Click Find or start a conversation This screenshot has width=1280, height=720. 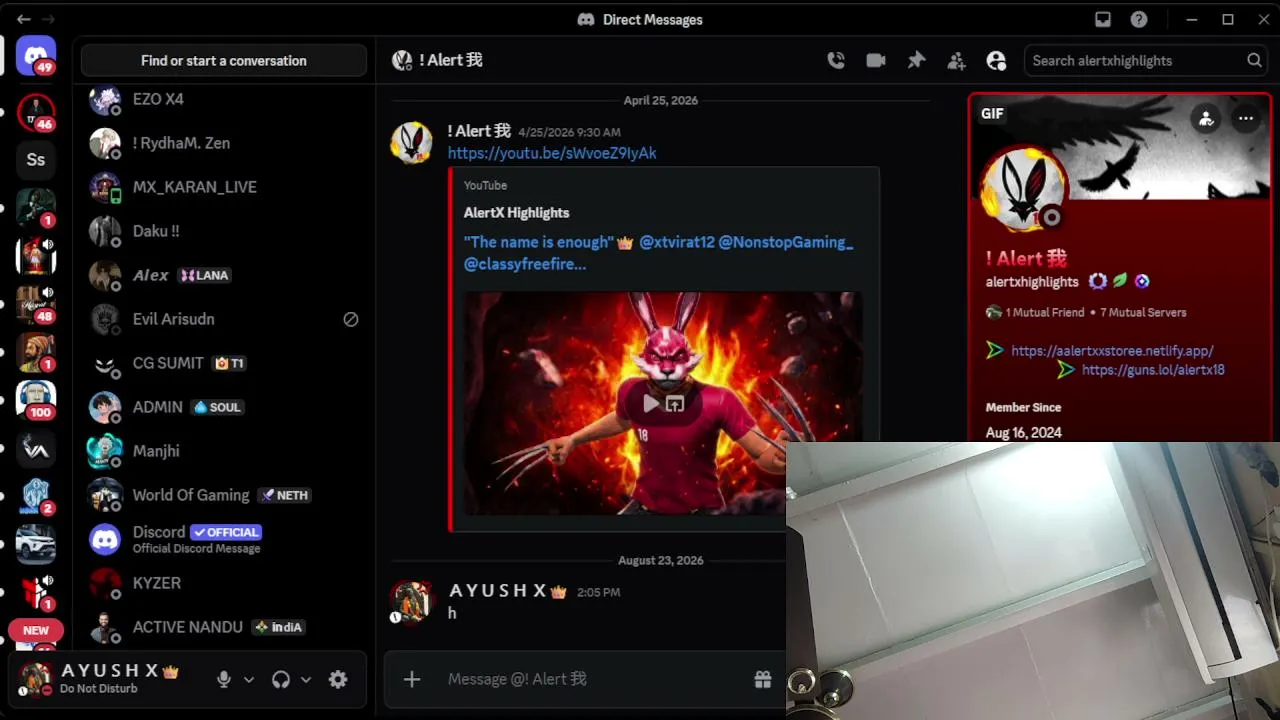224,60
